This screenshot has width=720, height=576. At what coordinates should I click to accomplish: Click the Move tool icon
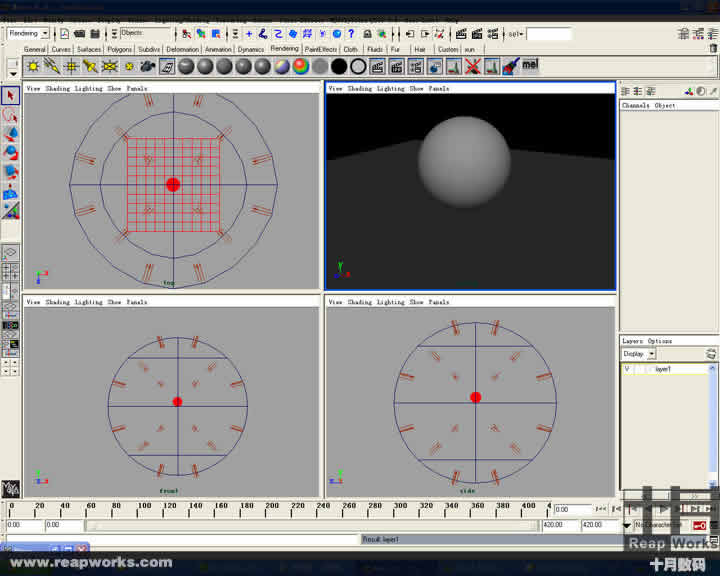click(x=11, y=134)
